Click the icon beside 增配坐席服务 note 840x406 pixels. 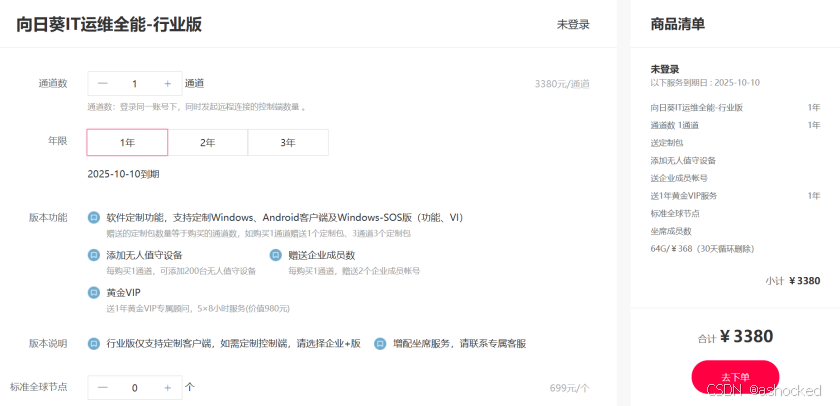pyautogui.click(x=380, y=343)
